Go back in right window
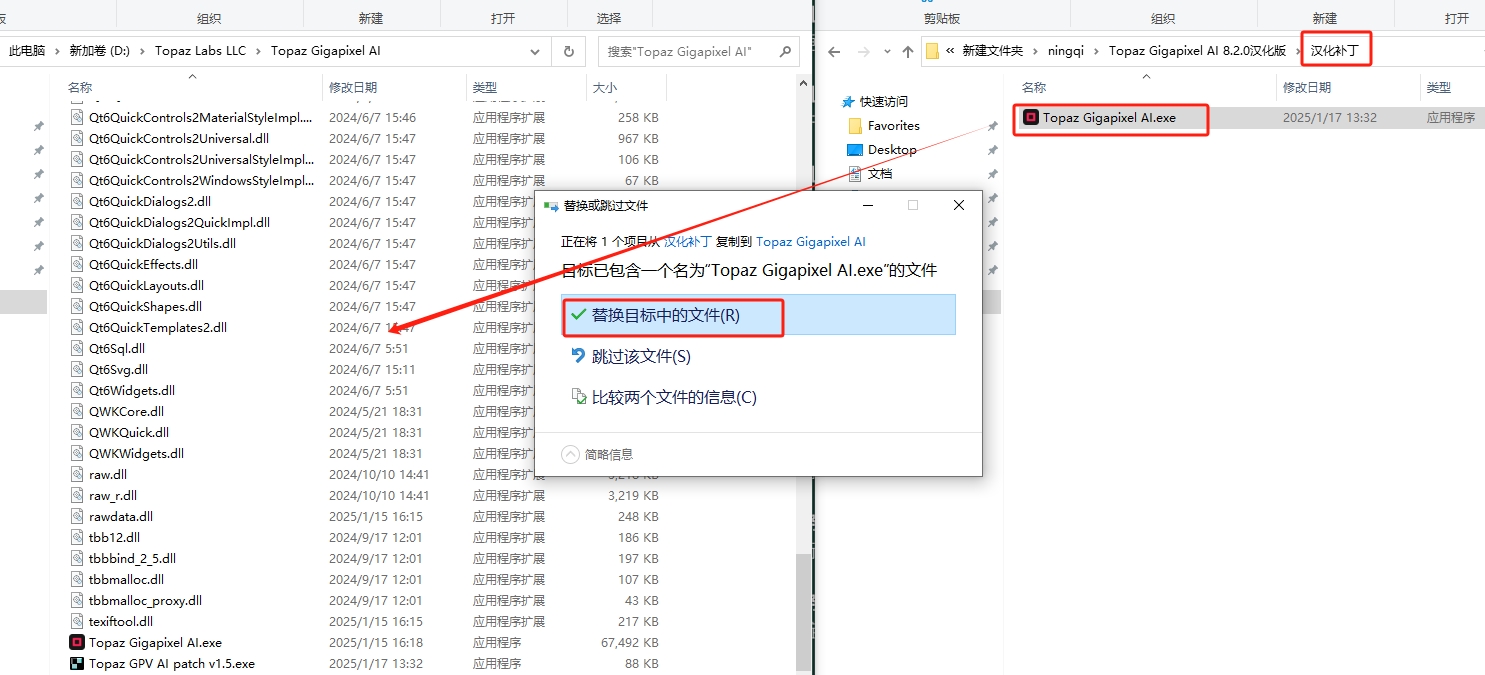 (834, 52)
